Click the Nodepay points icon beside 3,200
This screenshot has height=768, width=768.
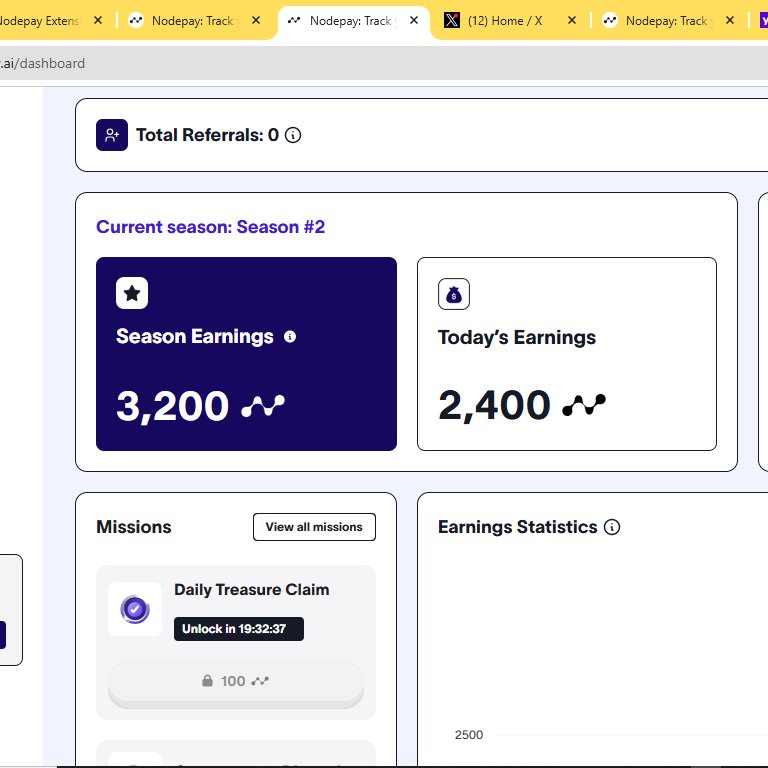(263, 406)
